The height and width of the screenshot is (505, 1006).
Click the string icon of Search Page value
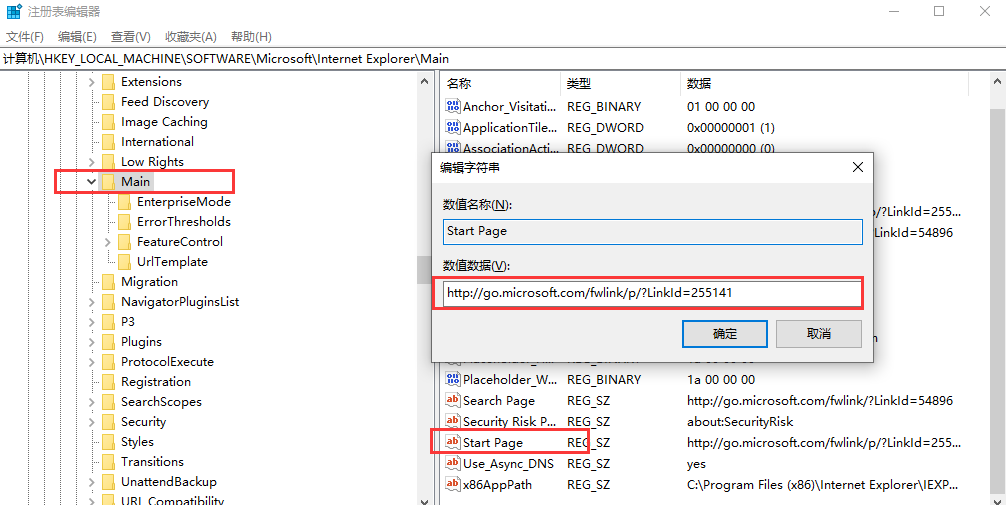(x=453, y=400)
